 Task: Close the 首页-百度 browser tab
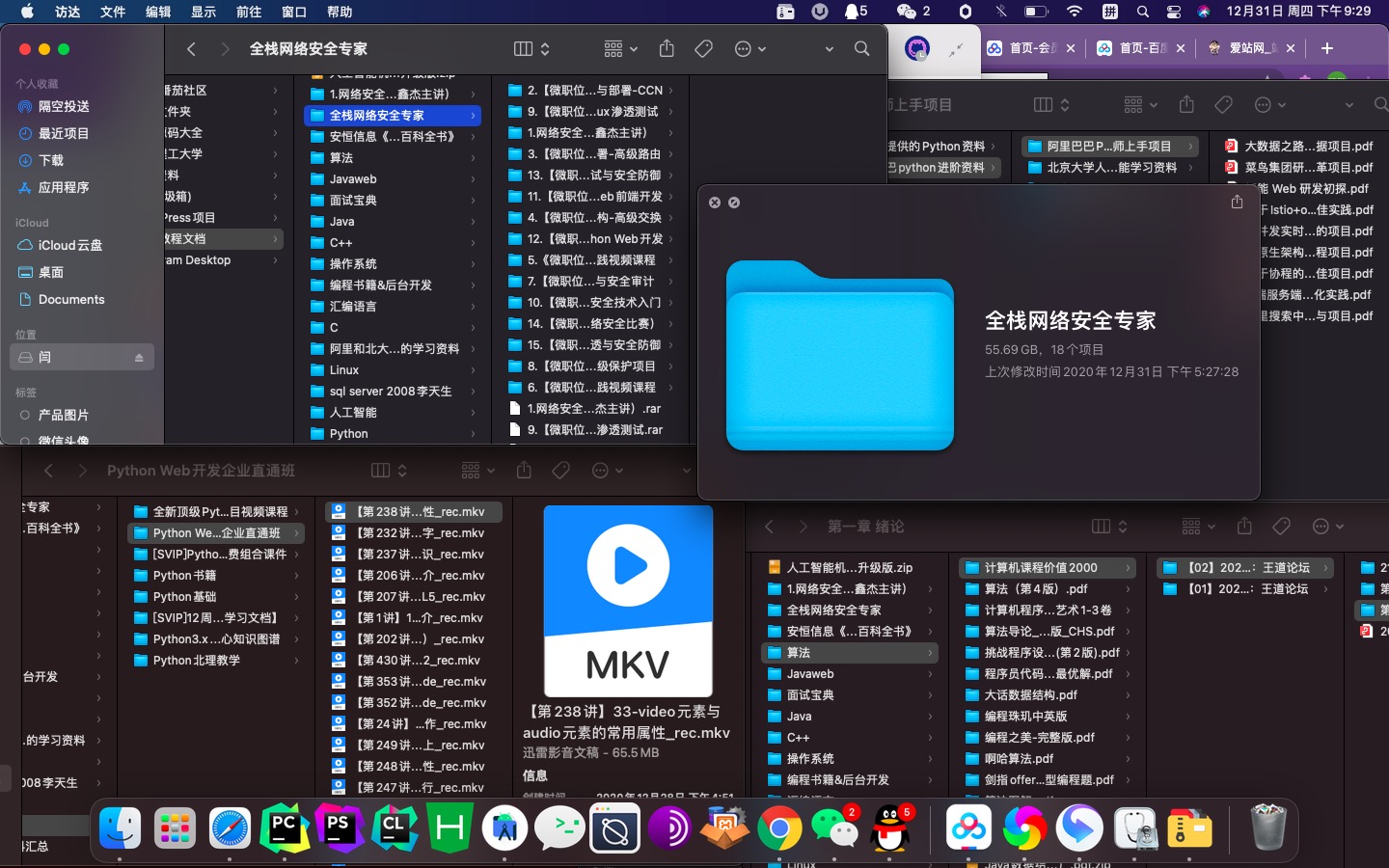point(1181,48)
